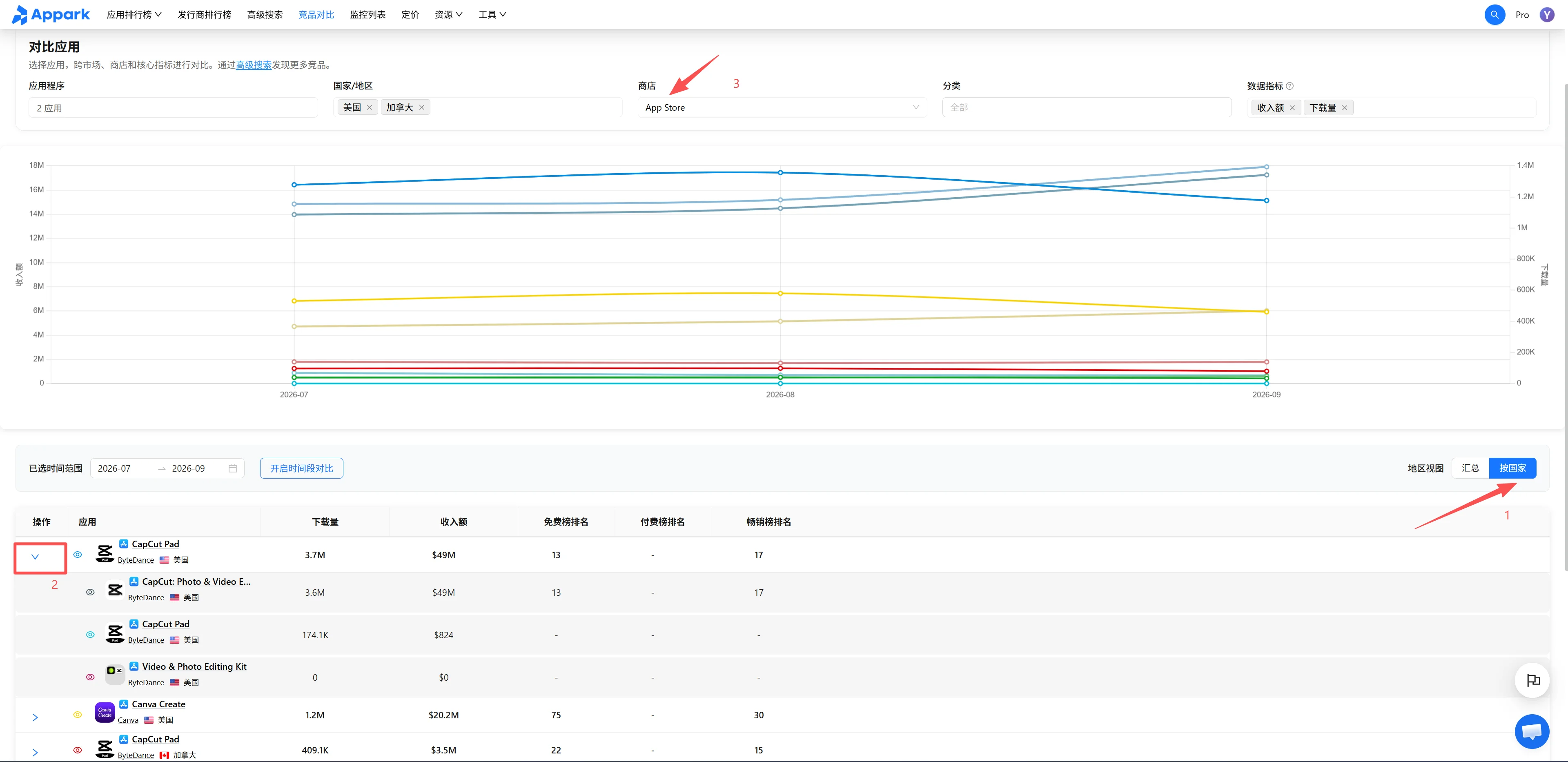Open chat support bubble
1568x762 pixels.
point(1532,731)
